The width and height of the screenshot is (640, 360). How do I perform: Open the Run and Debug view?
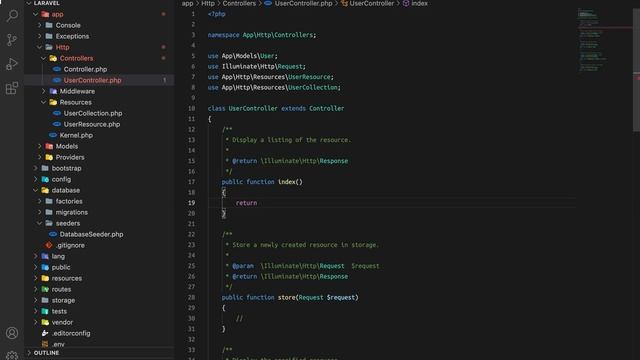(x=12, y=64)
